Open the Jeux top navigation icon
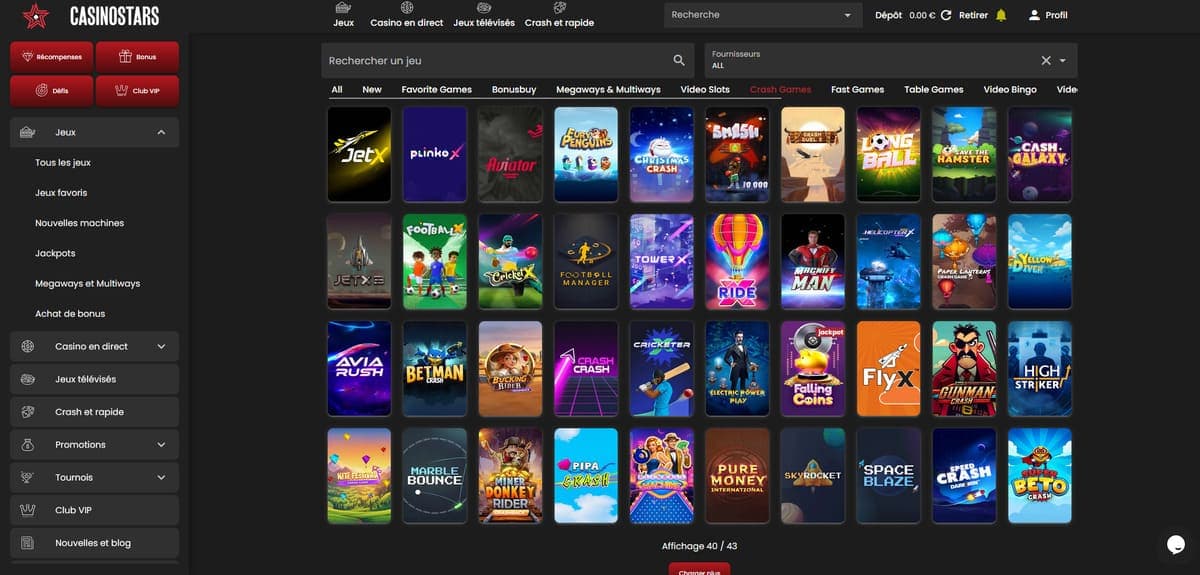This screenshot has width=1200, height=575. pyautogui.click(x=343, y=8)
